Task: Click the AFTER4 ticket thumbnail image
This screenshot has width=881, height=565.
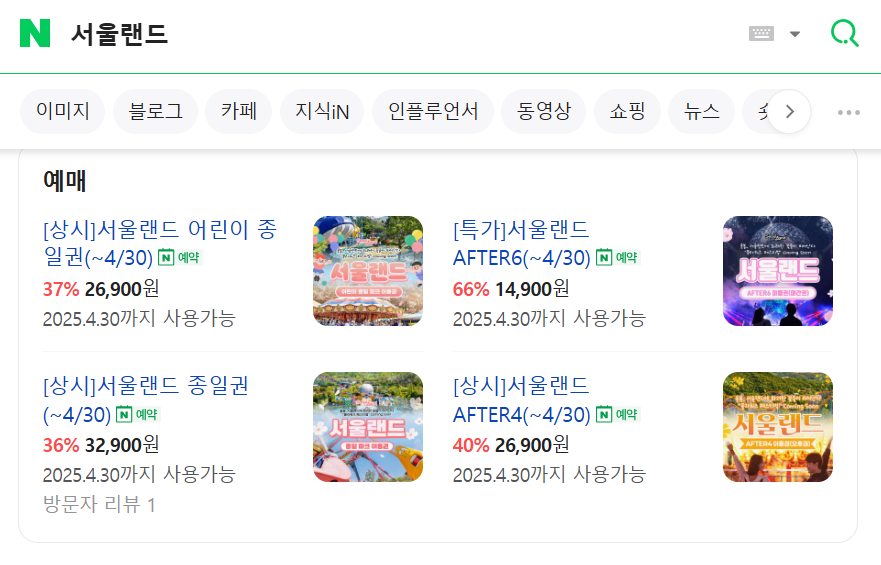Action: tap(778, 427)
